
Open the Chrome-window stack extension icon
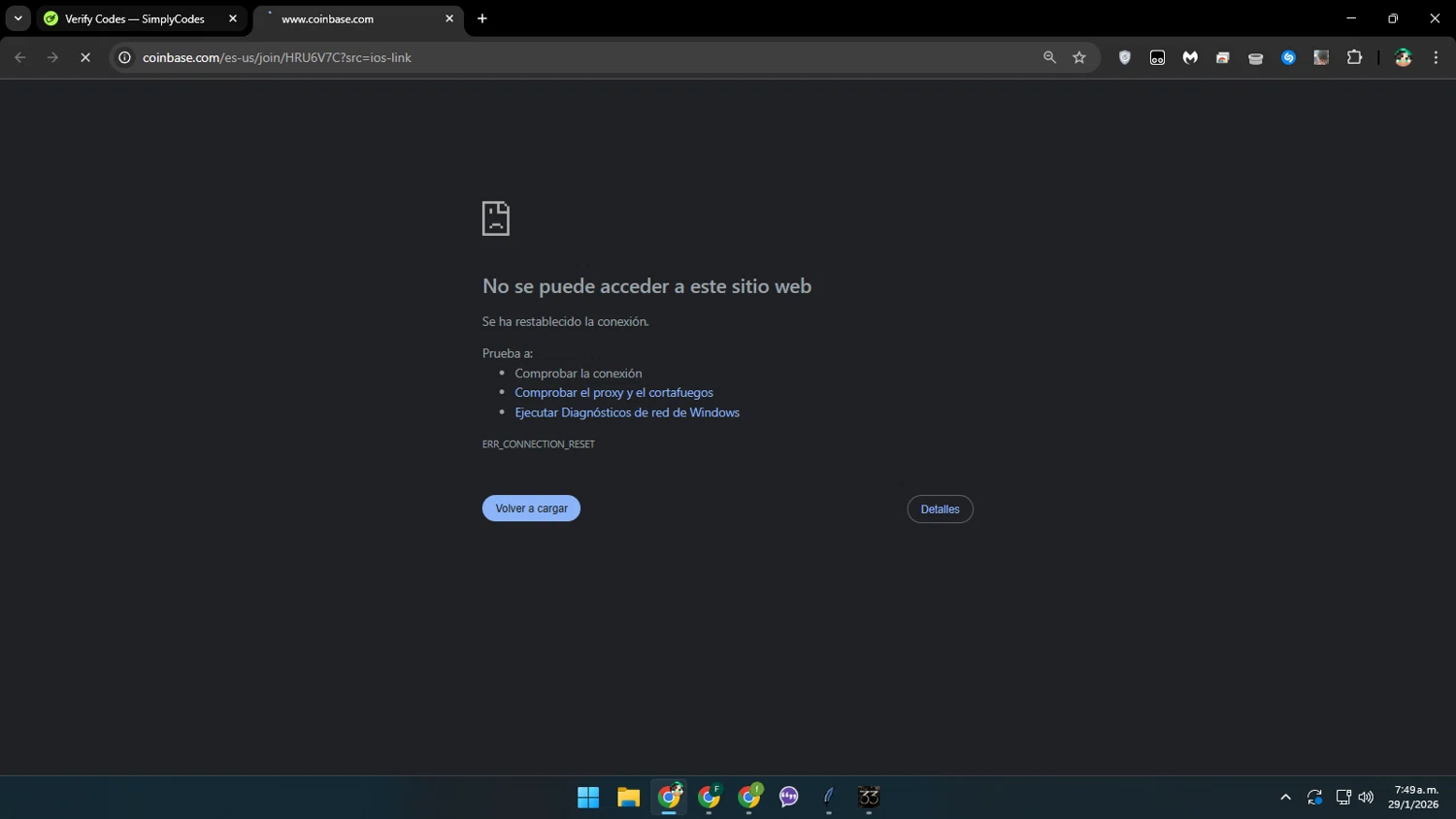[x=1223, y=57]
